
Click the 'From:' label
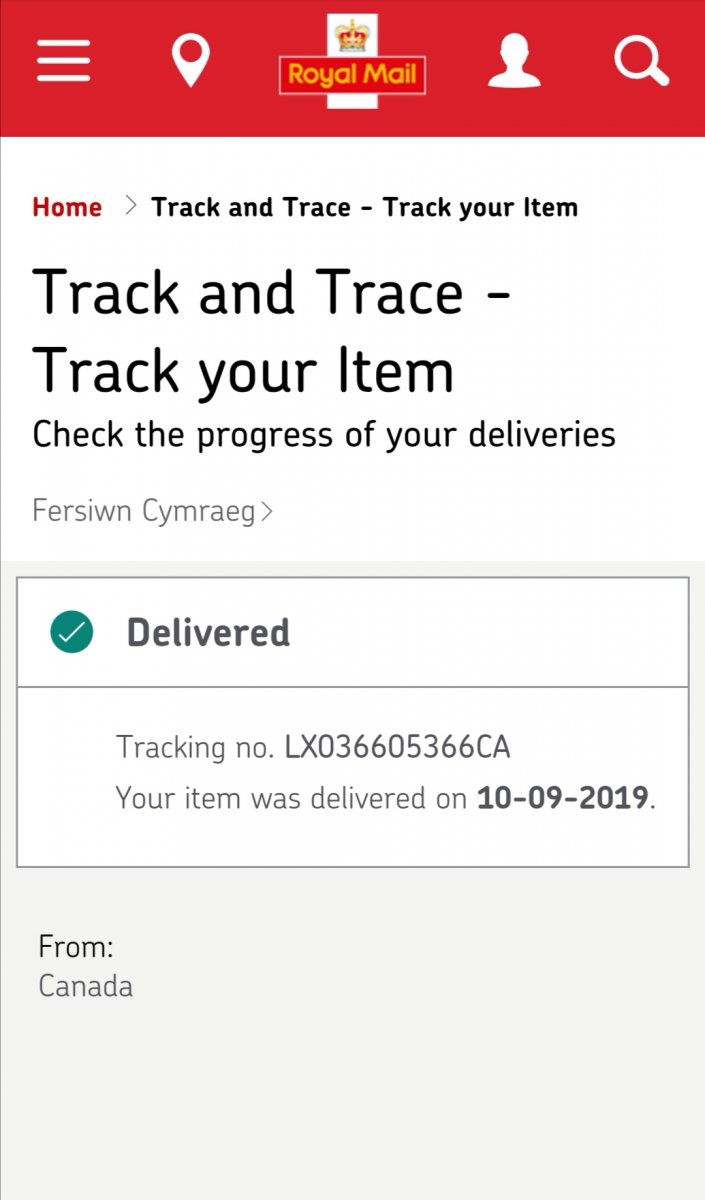pos(76,946)
